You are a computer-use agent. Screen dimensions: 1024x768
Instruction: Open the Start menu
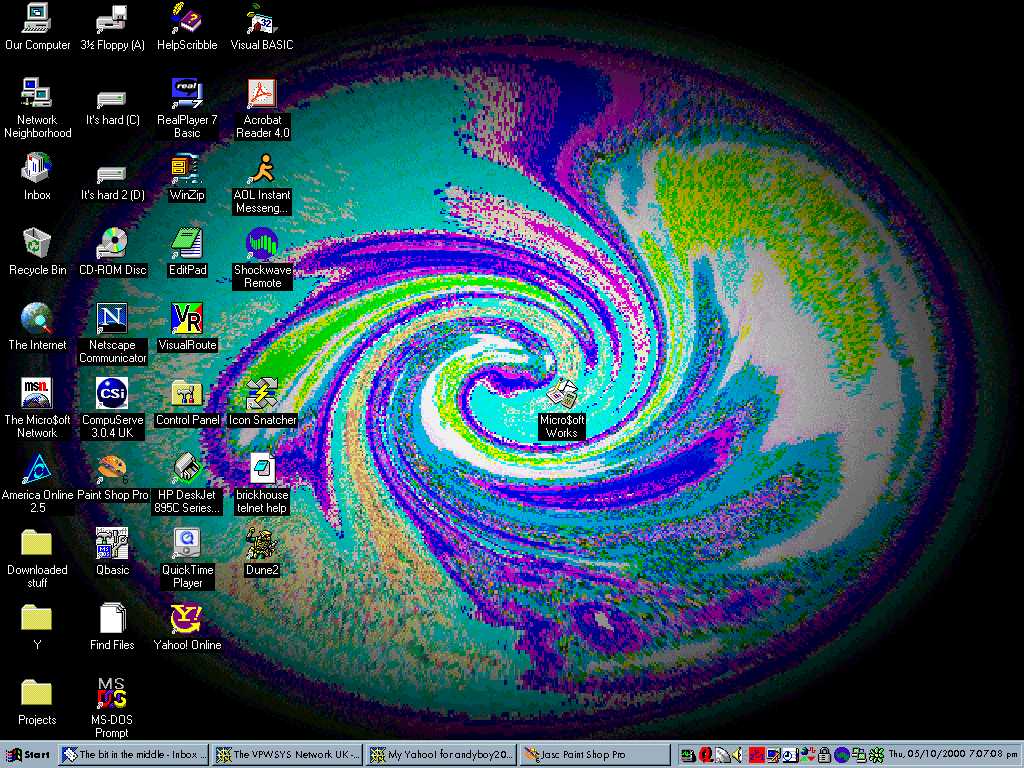coord(29,755)
